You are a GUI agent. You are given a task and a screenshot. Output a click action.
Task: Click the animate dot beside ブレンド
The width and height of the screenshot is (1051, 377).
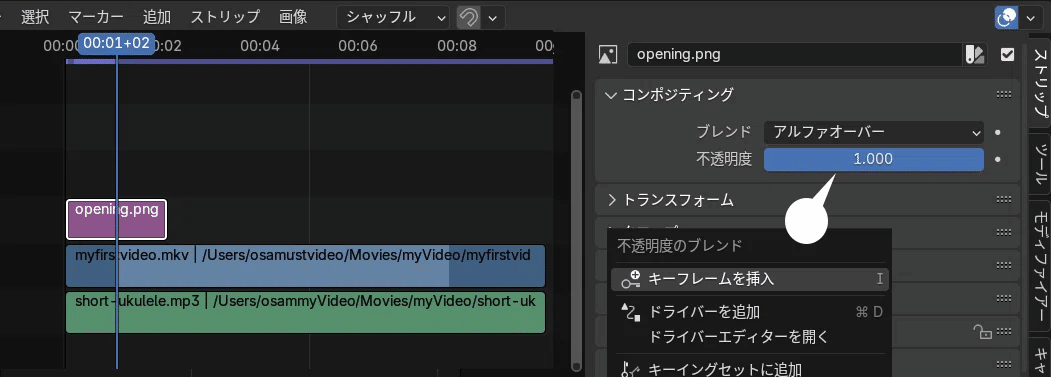pos(998,132)
